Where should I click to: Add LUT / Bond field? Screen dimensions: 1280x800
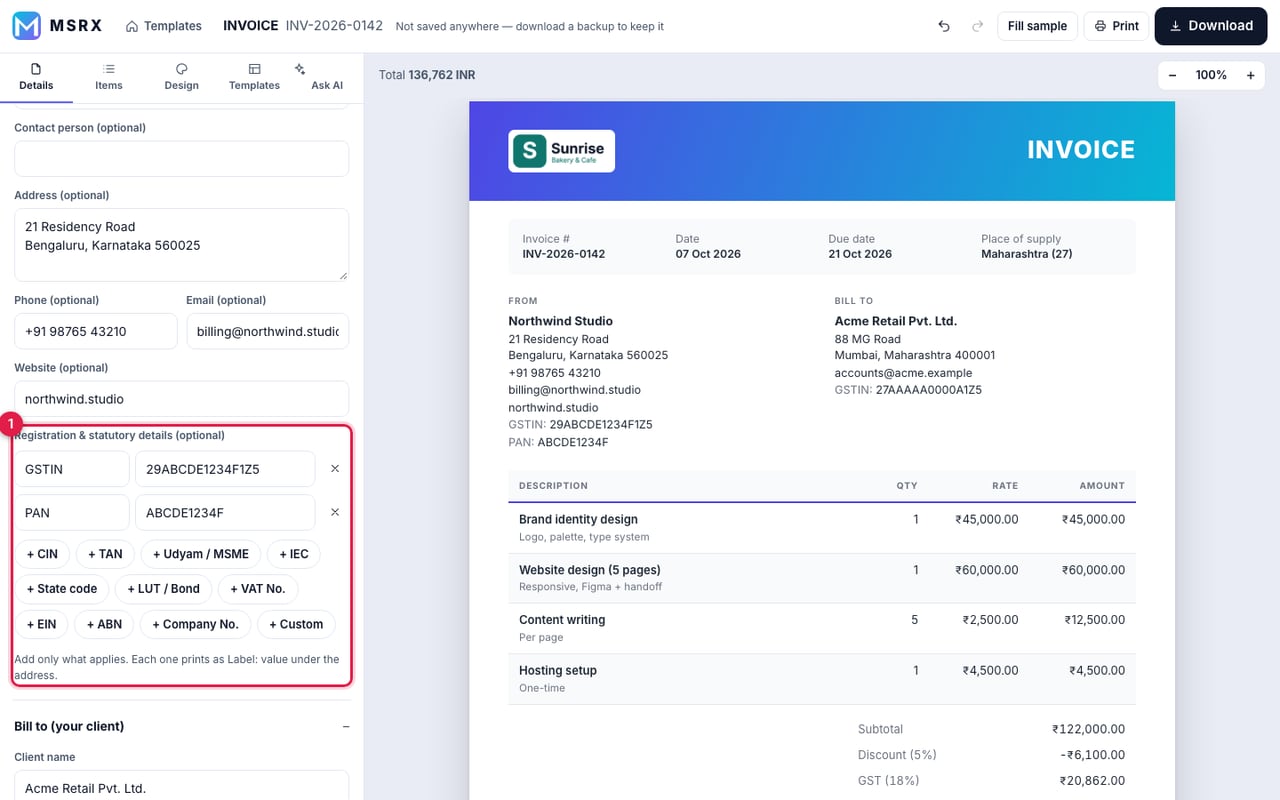(x=164, y=589)
